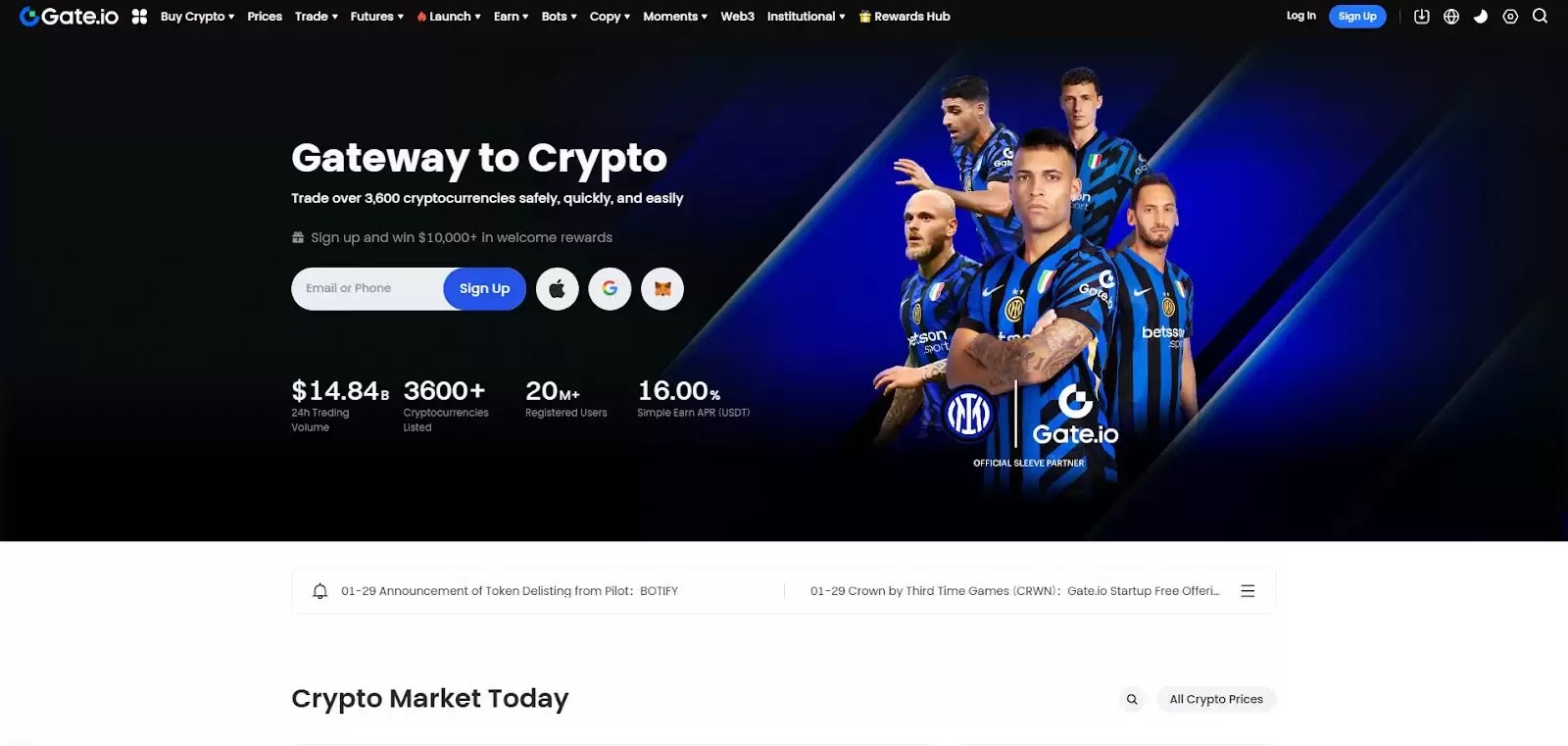Click the Gate.io logo
This screenshot has height=746, width=1568.
(69, 17)
